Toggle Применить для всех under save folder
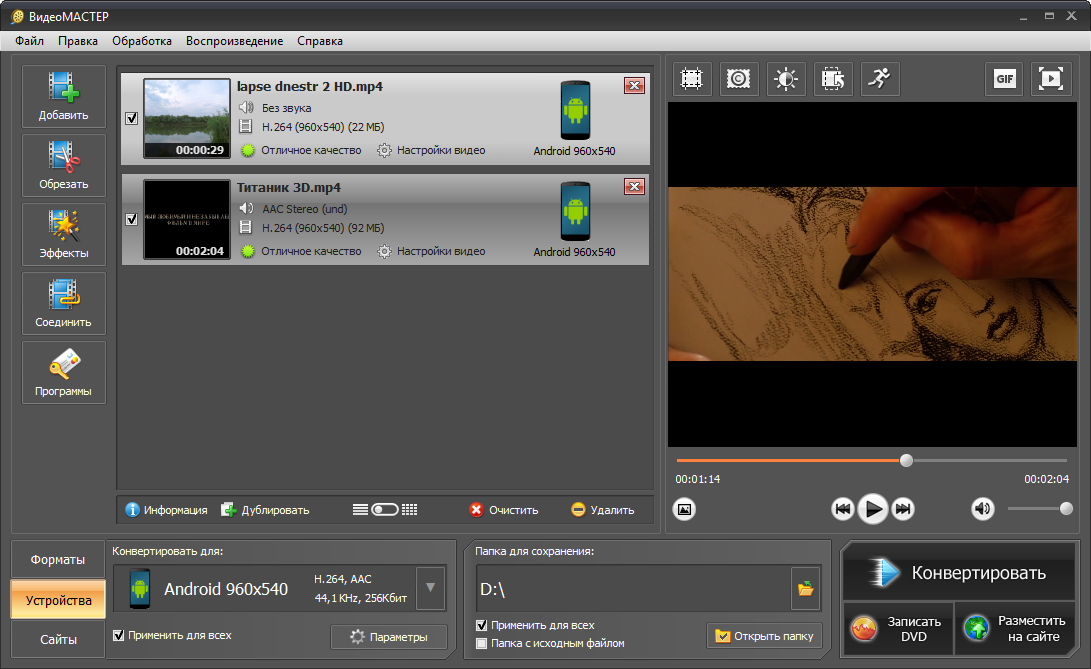The width and height of the screenshot is (1091, 669). [481, 625]
